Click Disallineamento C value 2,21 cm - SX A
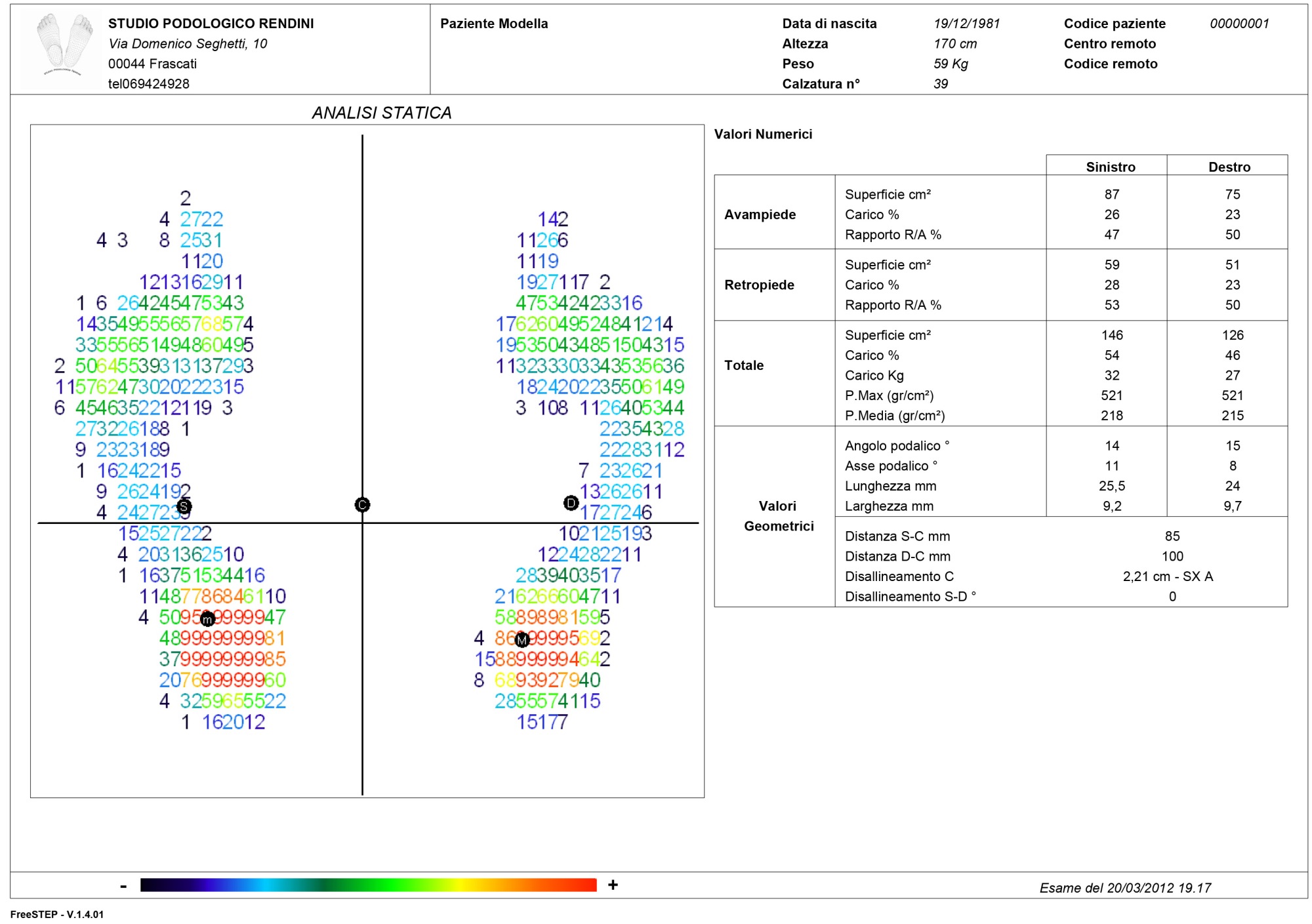Viewport: 1312px width, 924px height. [x=1168, y=576]
